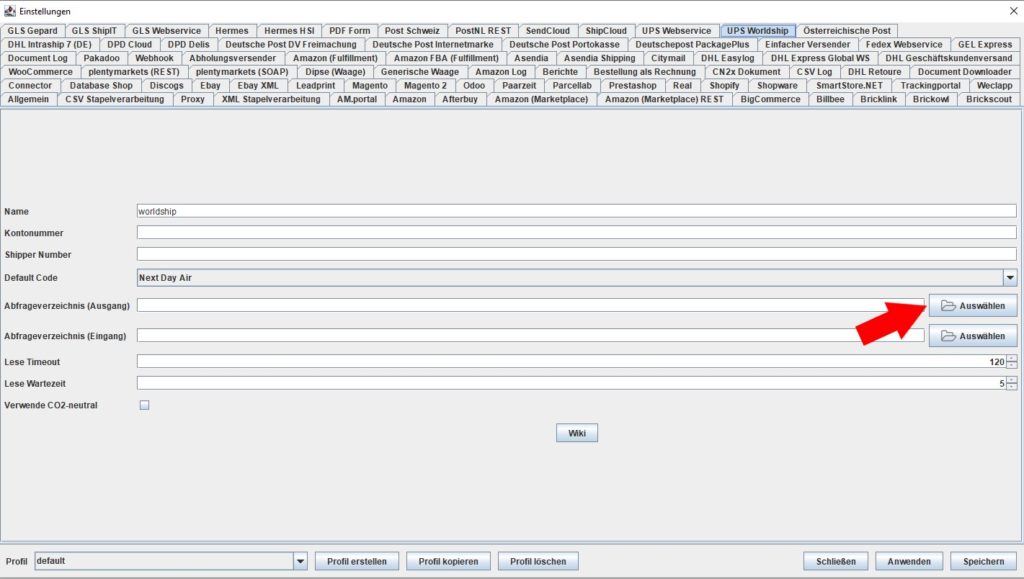Viewport: 1024px width, 579px height.
Task: Select the Shopify tab
Action: [724, 86]
